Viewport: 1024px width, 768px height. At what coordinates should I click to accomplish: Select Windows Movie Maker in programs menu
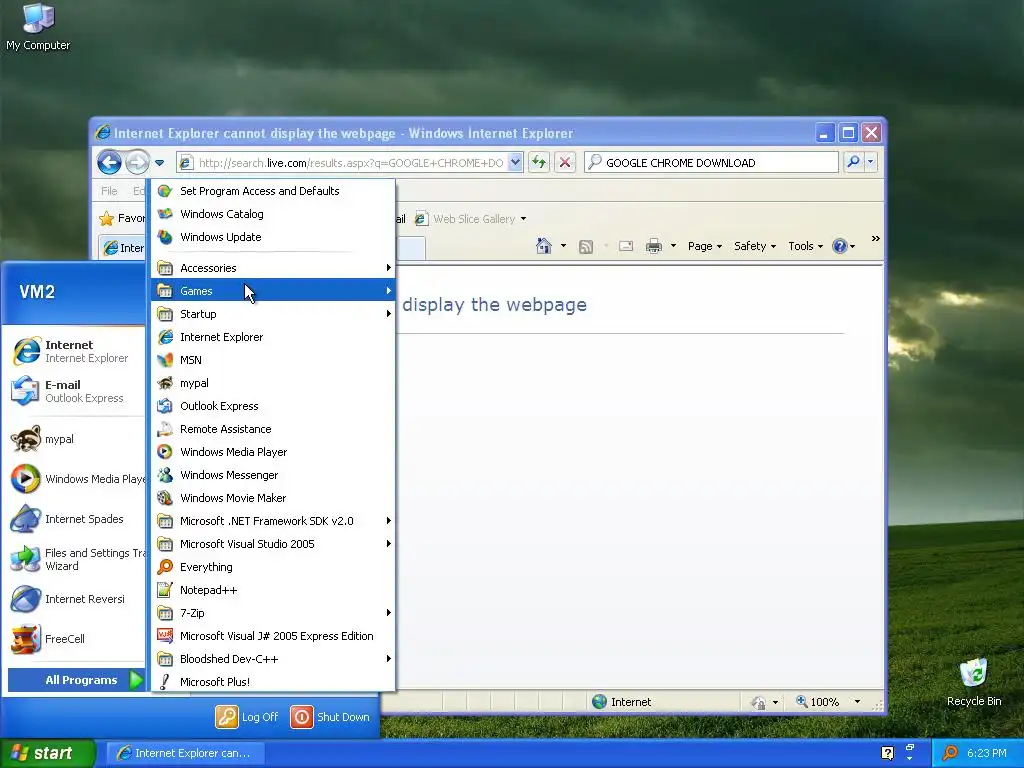(x=273, y=498)
